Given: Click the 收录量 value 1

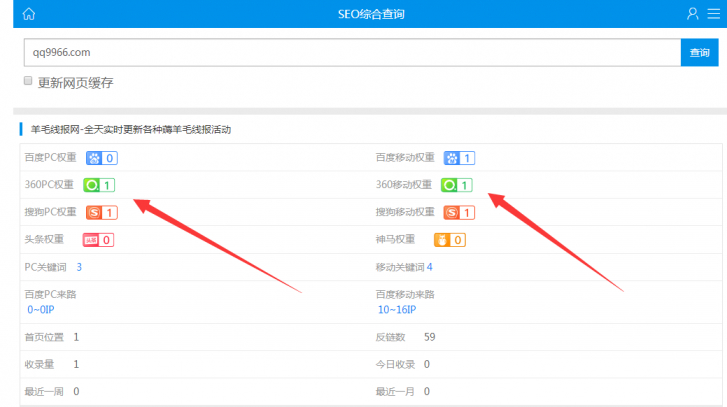Looking at the screenshot, I should tap(76, 364).
